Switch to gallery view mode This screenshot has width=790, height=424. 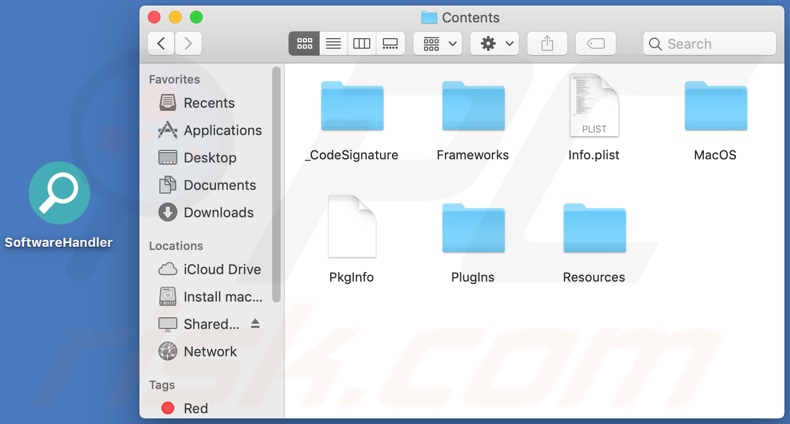coord(391,44)
